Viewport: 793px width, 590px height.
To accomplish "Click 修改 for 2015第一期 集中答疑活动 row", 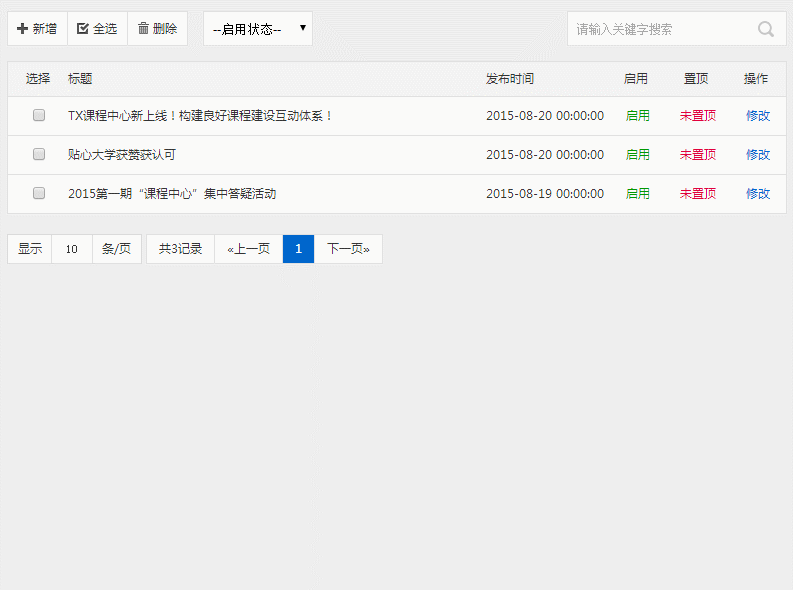I will click(757, 194).
